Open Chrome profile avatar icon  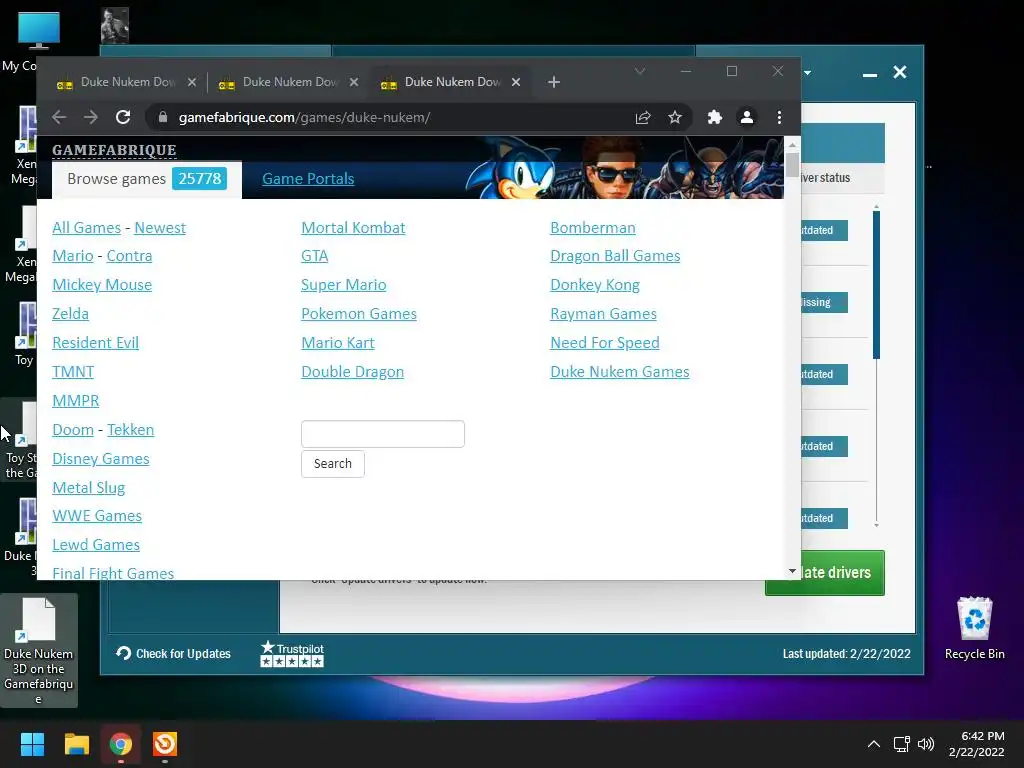[x=746, y=117]
